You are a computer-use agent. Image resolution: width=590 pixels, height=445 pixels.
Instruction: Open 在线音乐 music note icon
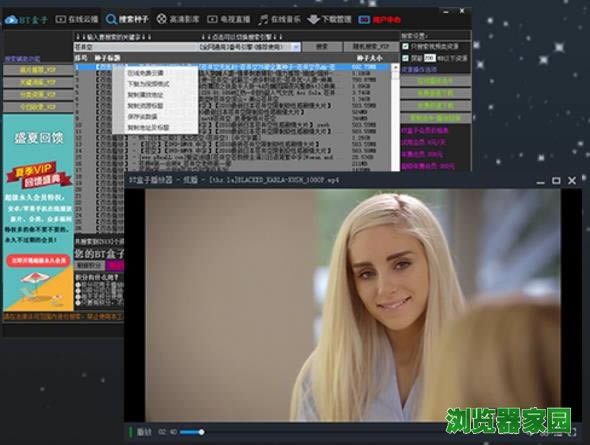point(263,20)
